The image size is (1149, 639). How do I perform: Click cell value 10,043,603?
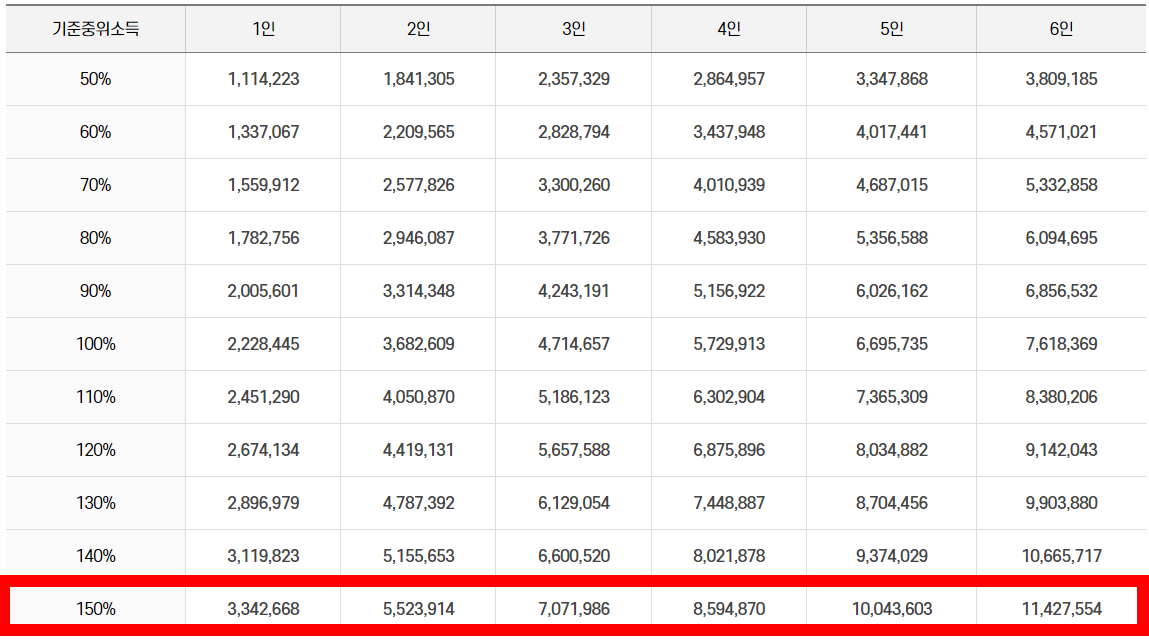tap(892, 609)
